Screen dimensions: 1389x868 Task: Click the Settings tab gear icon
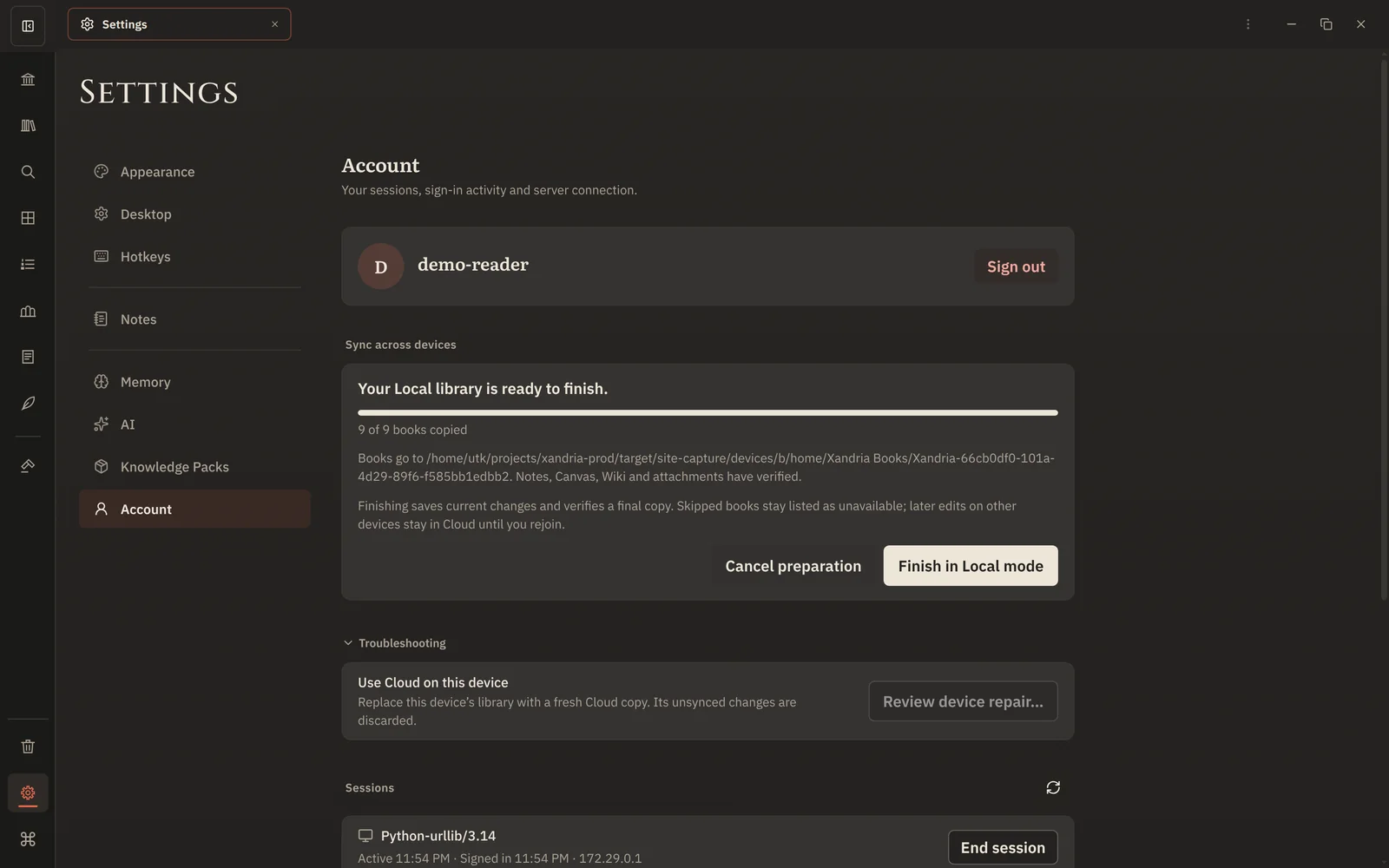(x=87, y=24)
